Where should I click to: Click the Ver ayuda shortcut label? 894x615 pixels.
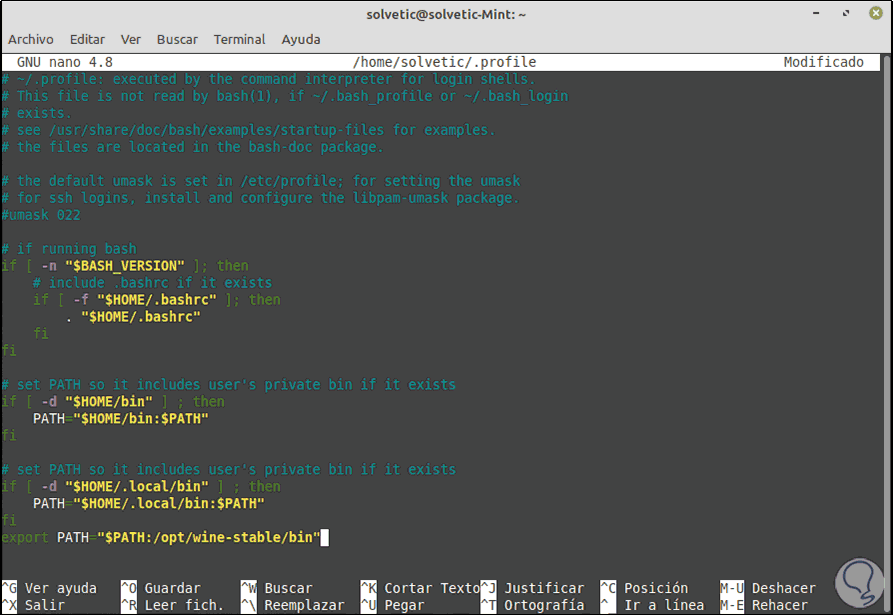[x=61, y=588]
